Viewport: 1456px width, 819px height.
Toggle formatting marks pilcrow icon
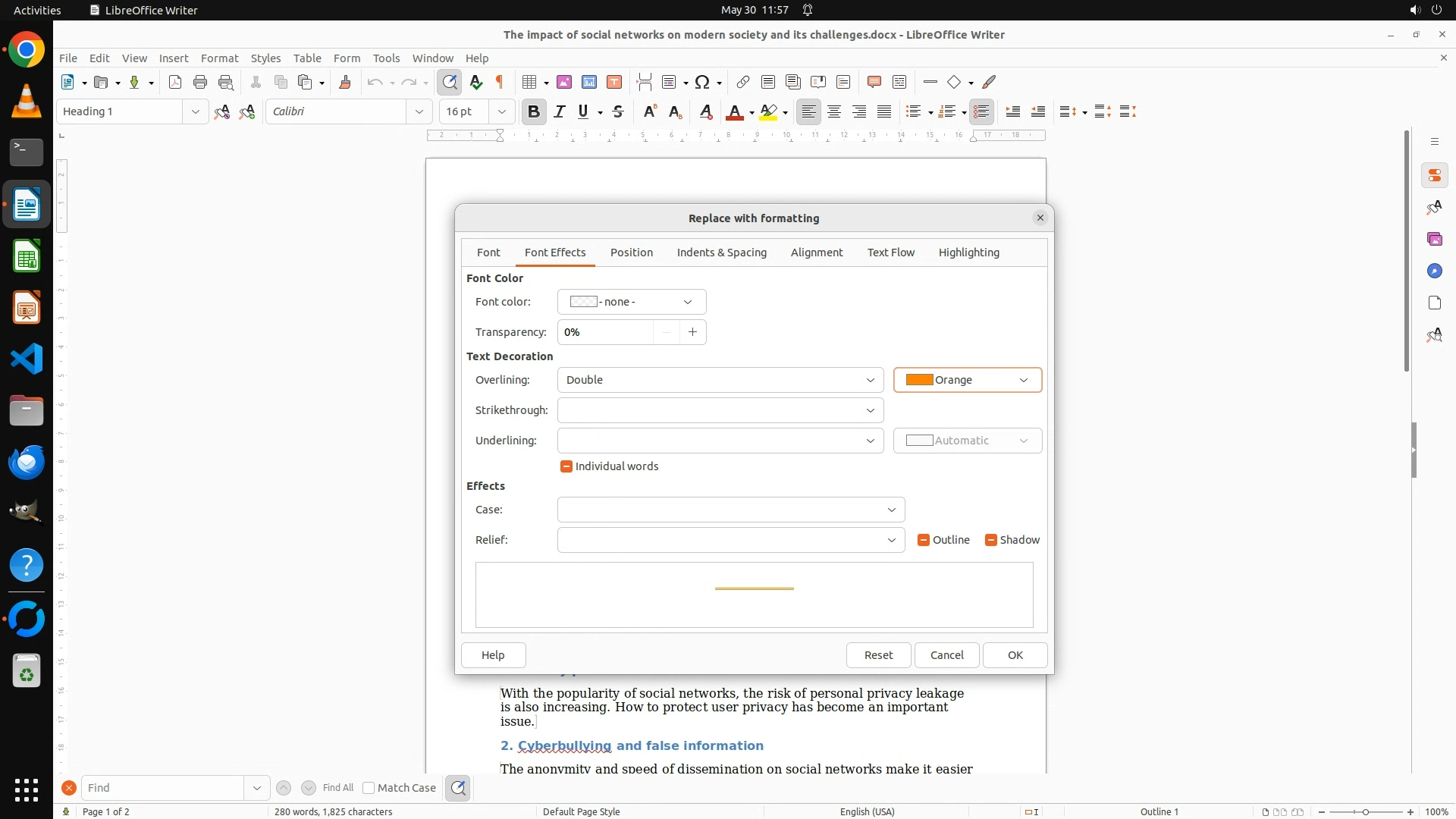coord(500,82)
